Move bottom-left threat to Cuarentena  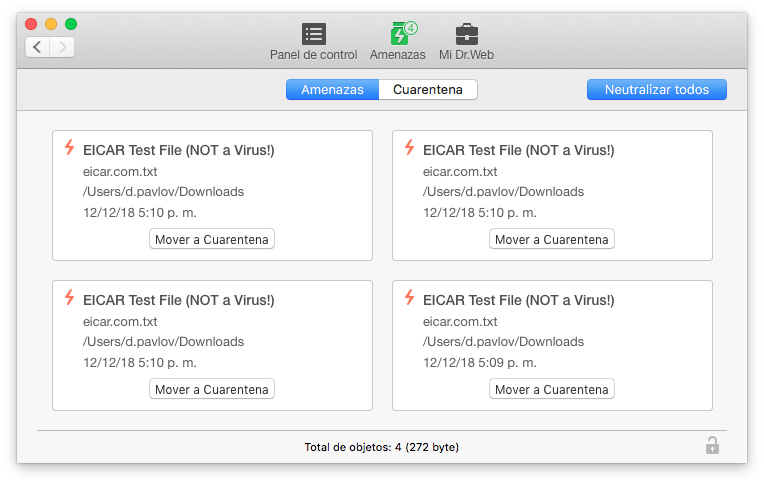click(x=212, y=389)
